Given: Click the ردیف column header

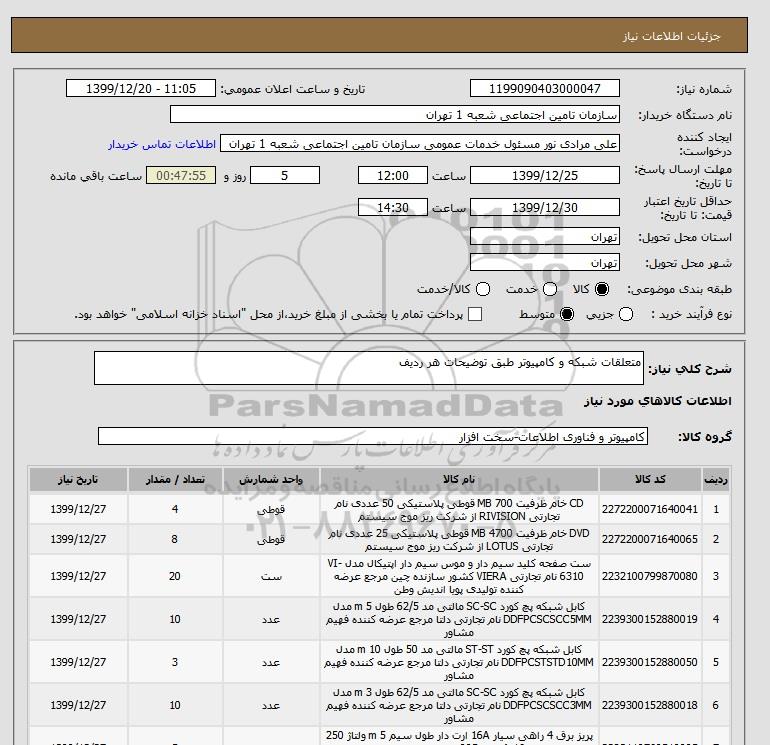Looking at the screenshot, I should [716, 479].
